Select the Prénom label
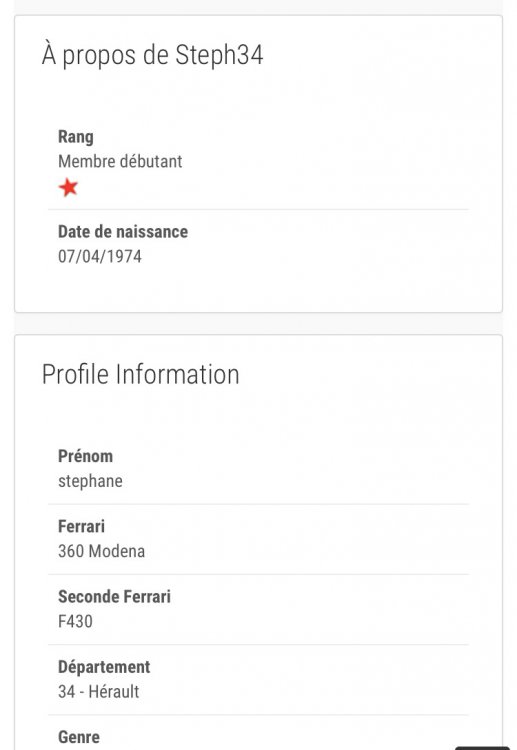Viewport: 517px width, 750px height. click(85, 456)
